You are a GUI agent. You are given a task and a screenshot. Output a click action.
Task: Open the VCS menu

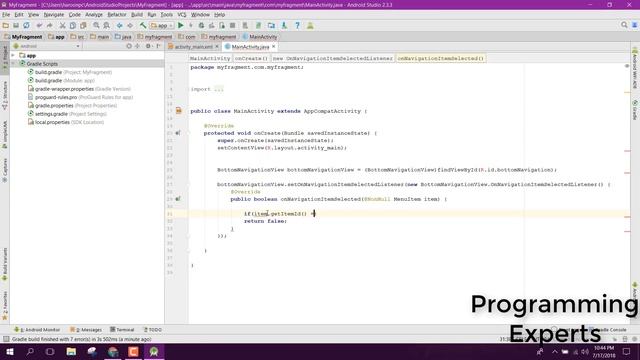click(182, 15)
